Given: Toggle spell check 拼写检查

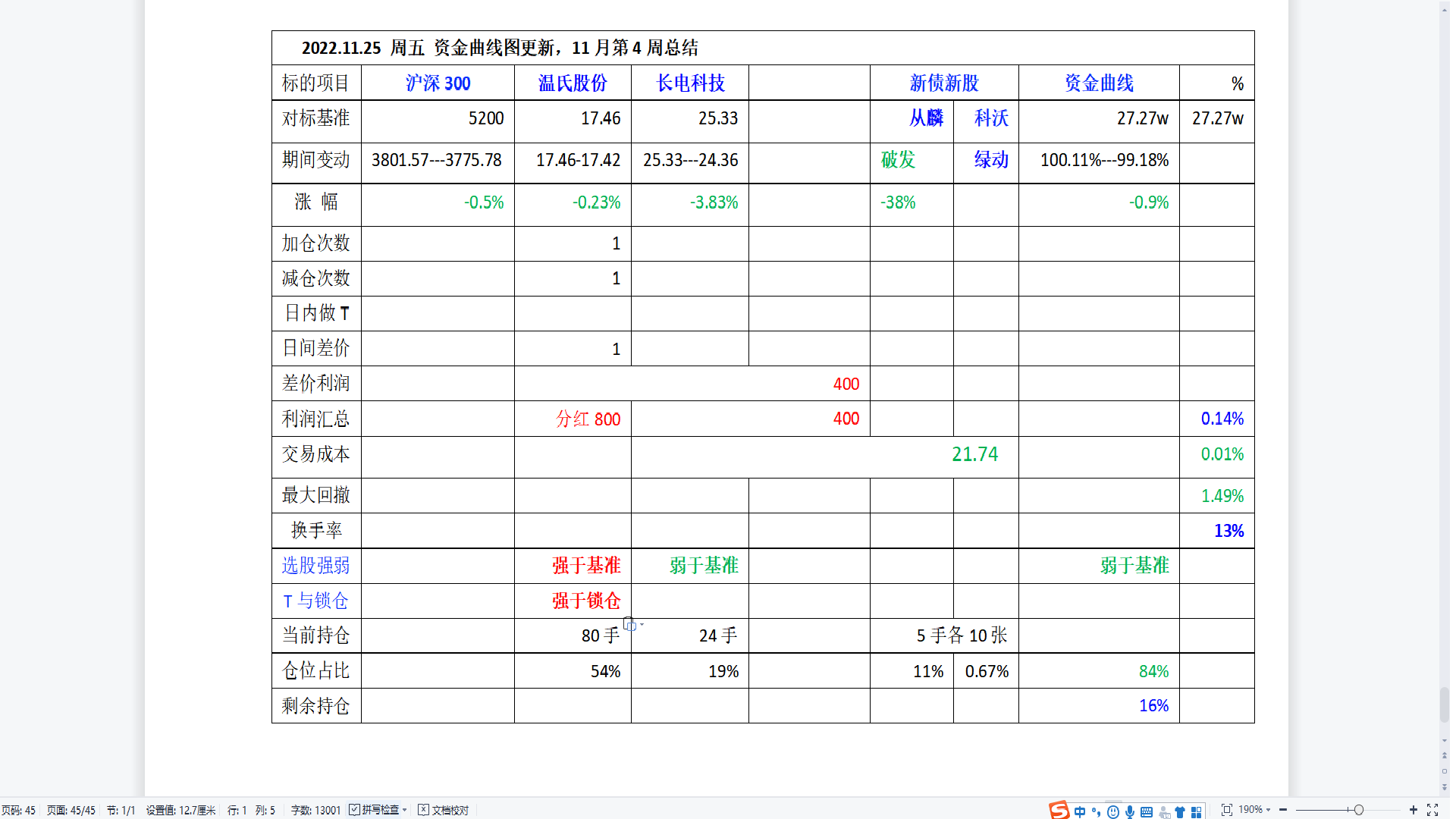Looking at the screenshot, I should (374, 810).
